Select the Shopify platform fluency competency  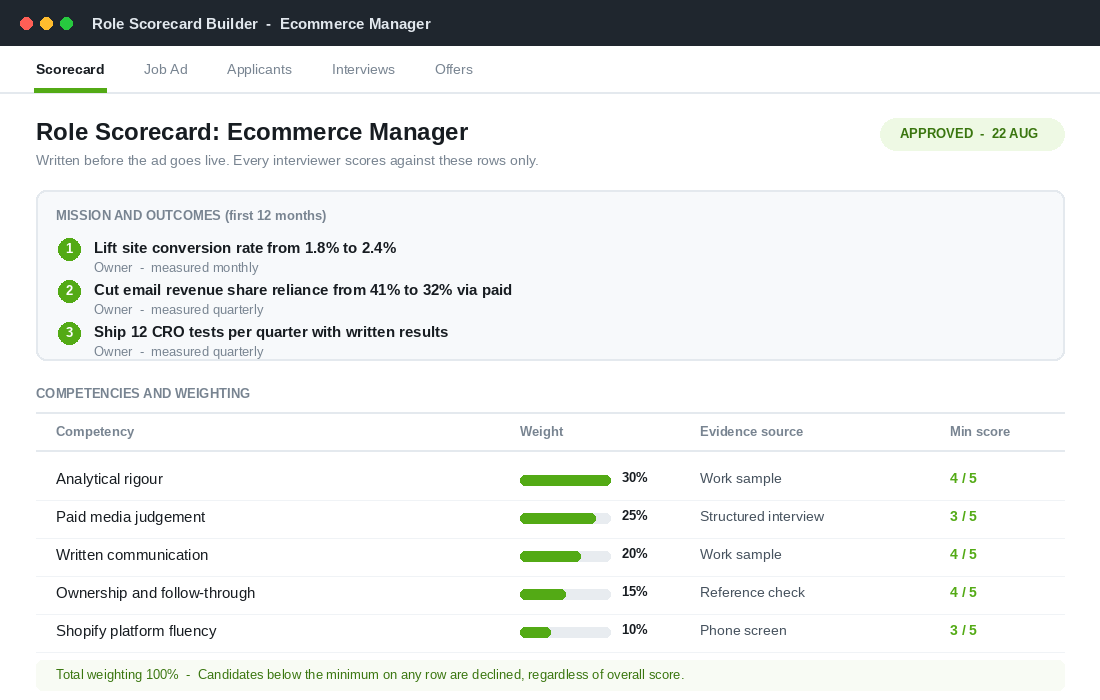click(x=136, y=631)
